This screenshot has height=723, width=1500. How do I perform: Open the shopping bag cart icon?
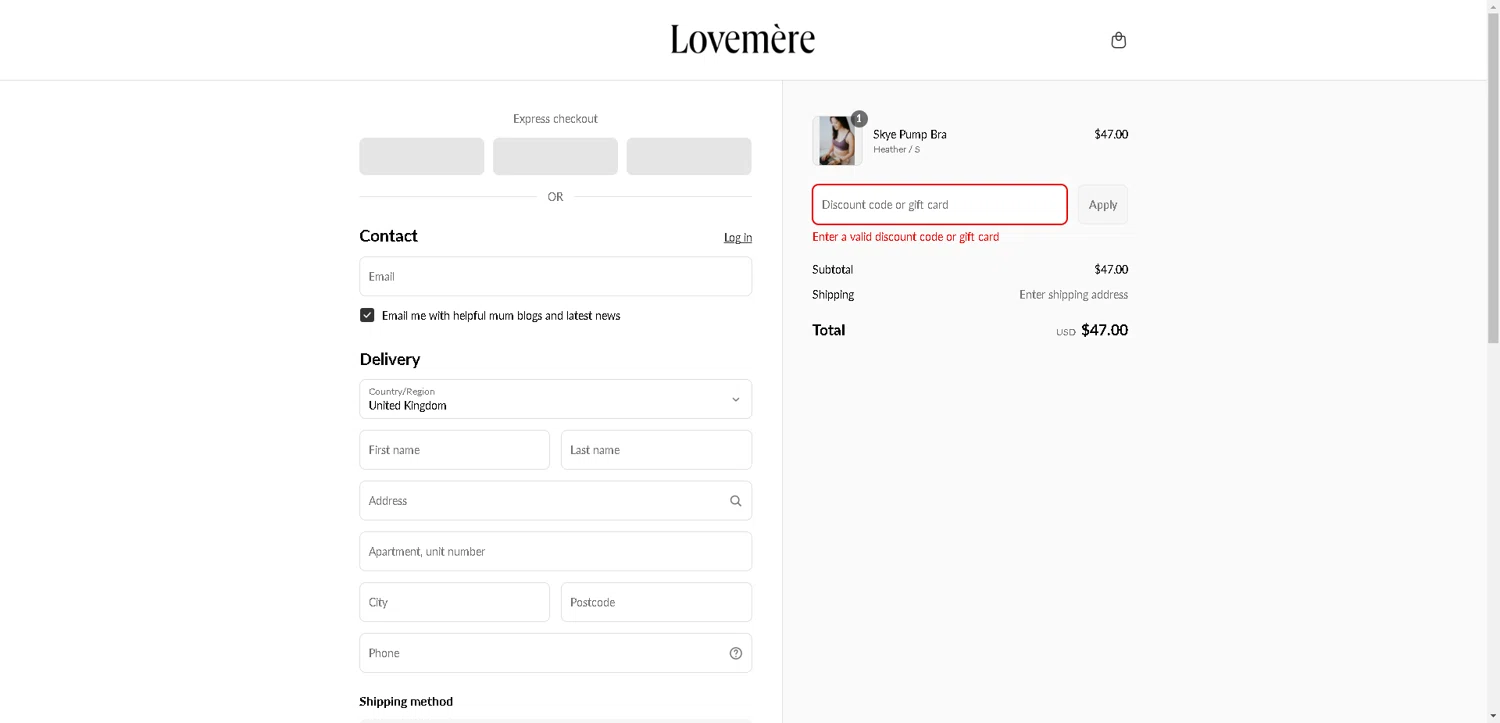click(x=1118, y=40)
